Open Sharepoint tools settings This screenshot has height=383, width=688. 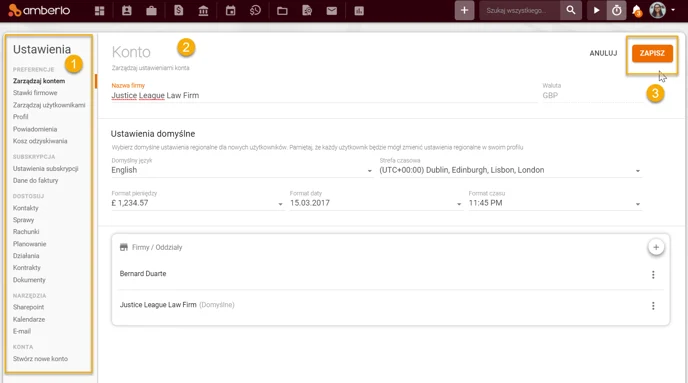[29, 307]
